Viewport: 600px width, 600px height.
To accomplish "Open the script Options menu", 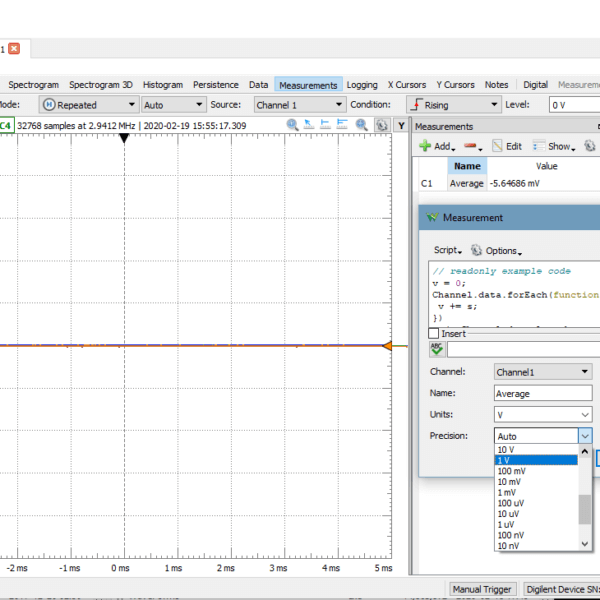I will [496, 251].
